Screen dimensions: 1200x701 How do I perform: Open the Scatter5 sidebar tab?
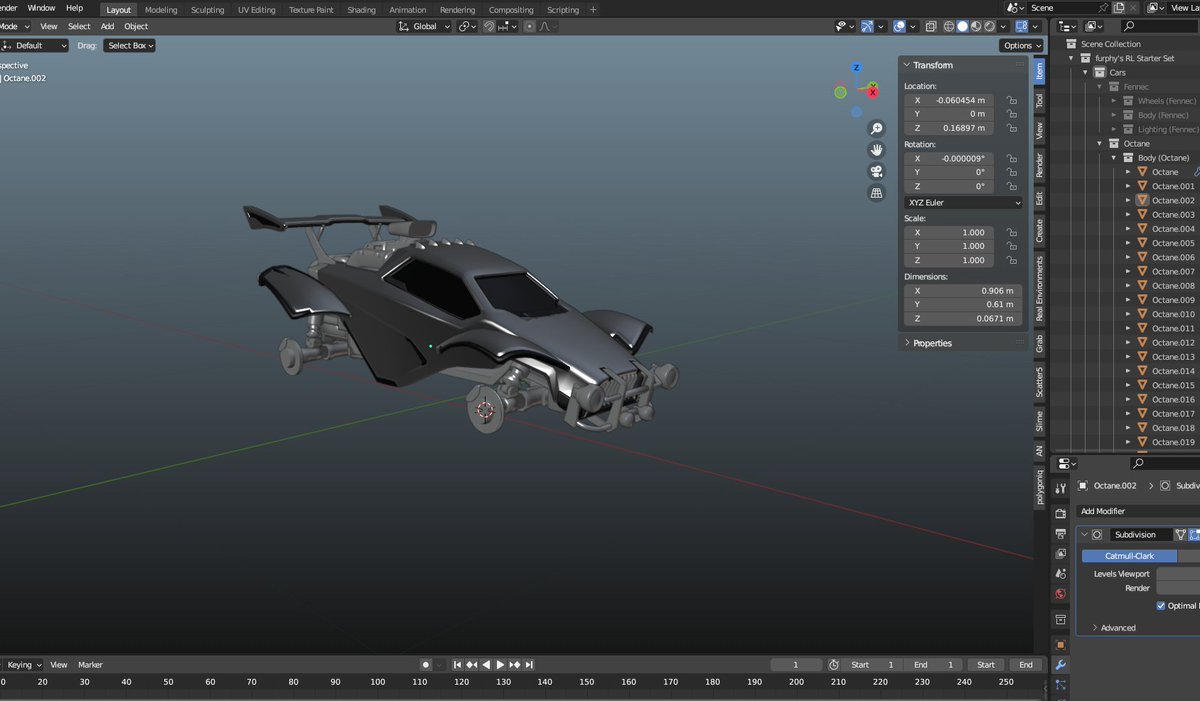[x=1040, y=381]
